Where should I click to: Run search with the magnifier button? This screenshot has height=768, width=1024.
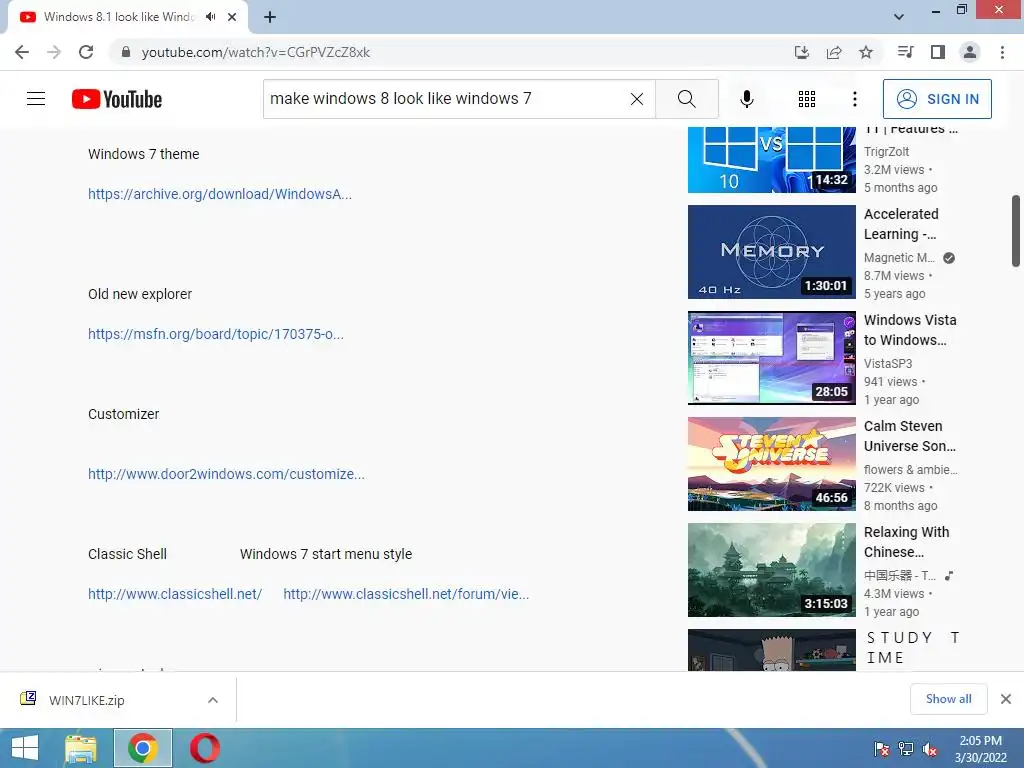[x=686, y=99]
